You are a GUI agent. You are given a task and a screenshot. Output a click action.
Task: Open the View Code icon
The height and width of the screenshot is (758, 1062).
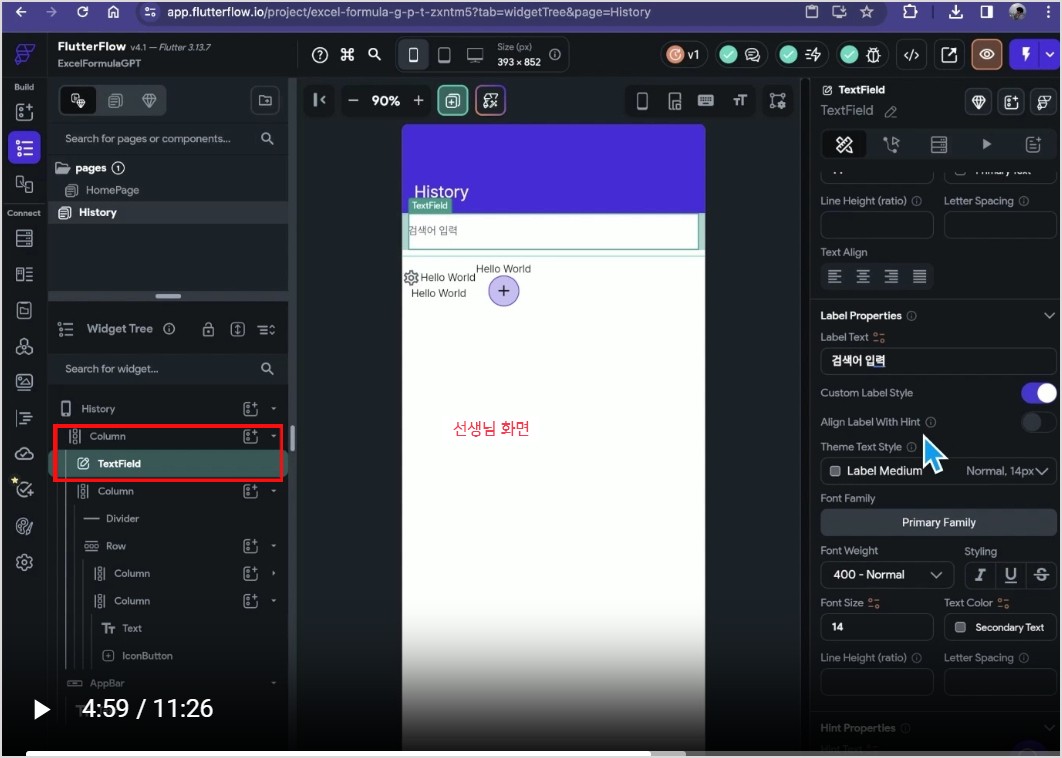[912, 56]
